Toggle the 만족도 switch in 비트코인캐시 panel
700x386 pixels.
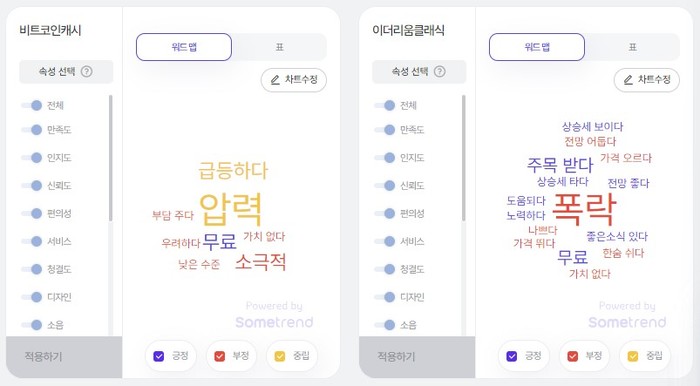tap(32, 130)
